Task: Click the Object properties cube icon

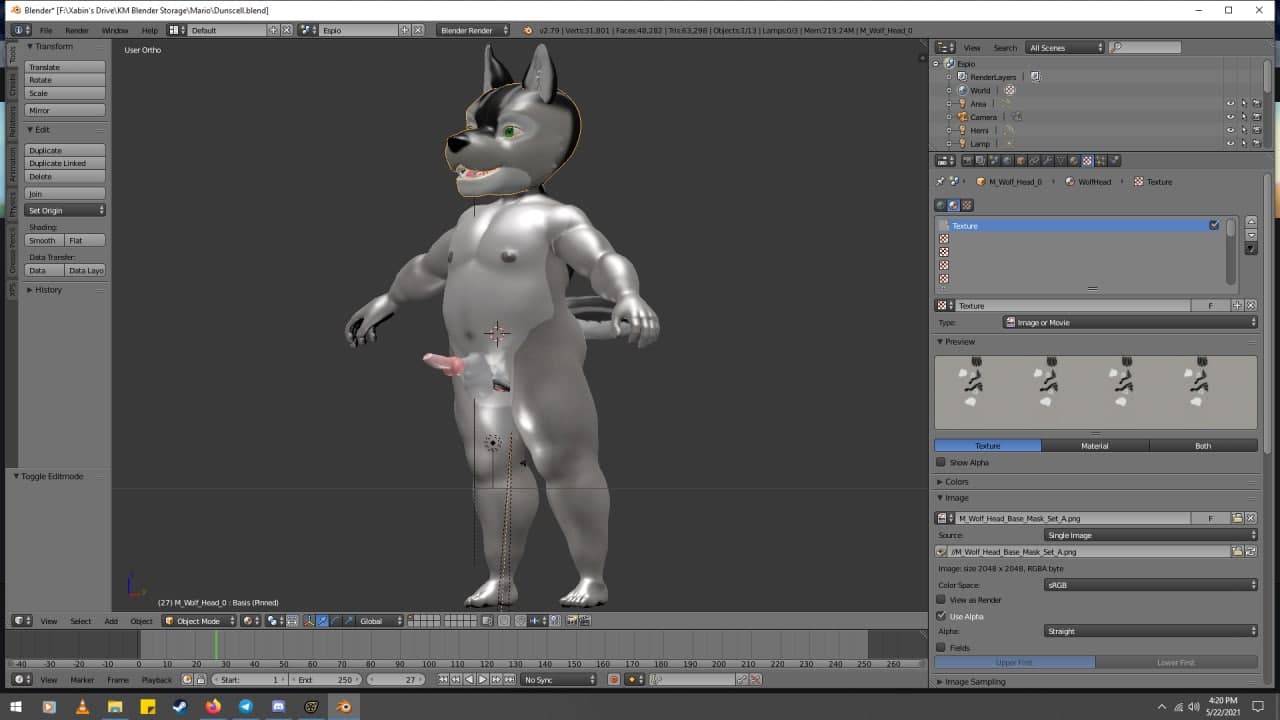Action: click(x=1021, y=160)
